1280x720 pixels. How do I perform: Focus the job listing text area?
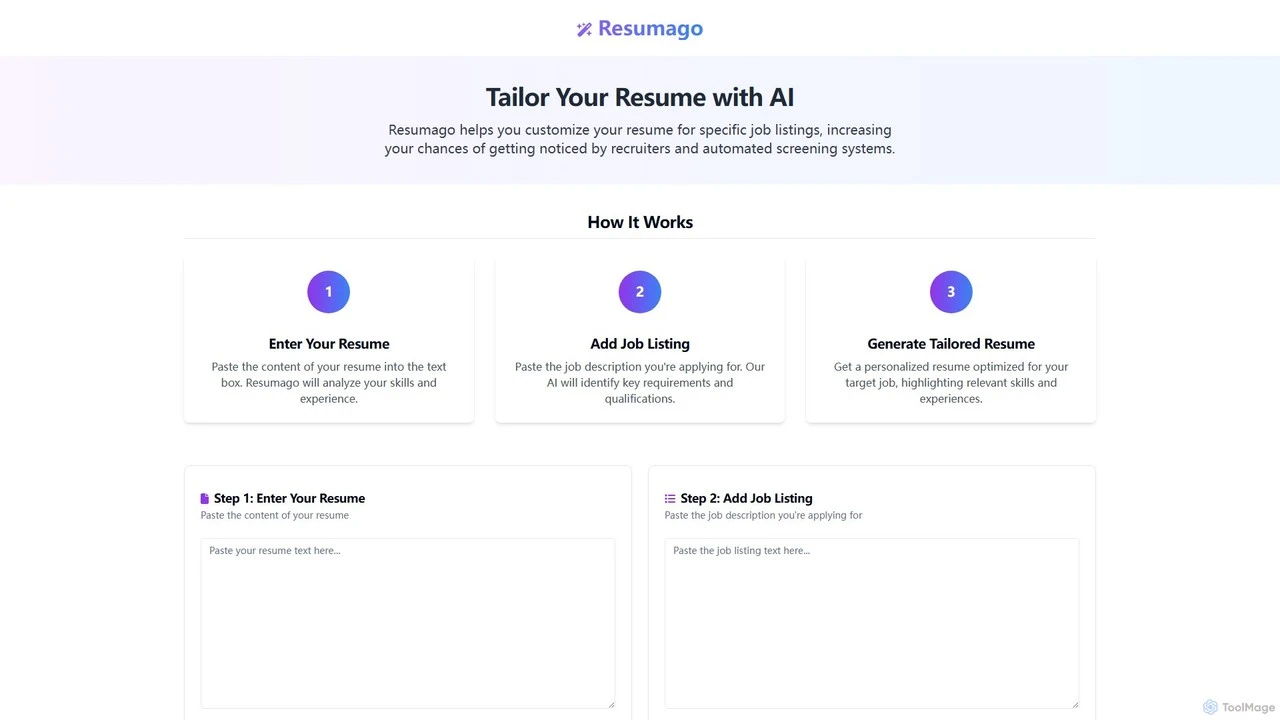(x=872, y=624)
